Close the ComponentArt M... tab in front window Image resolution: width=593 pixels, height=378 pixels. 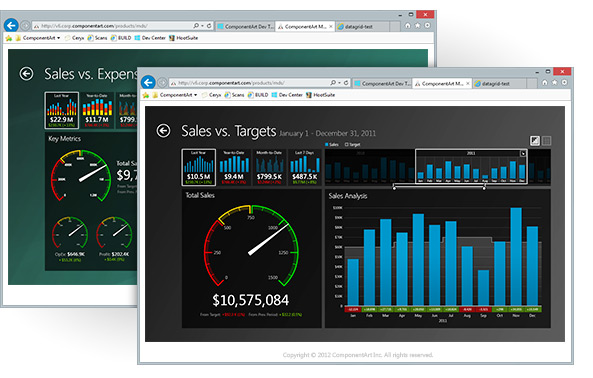(x=468, y=84)
